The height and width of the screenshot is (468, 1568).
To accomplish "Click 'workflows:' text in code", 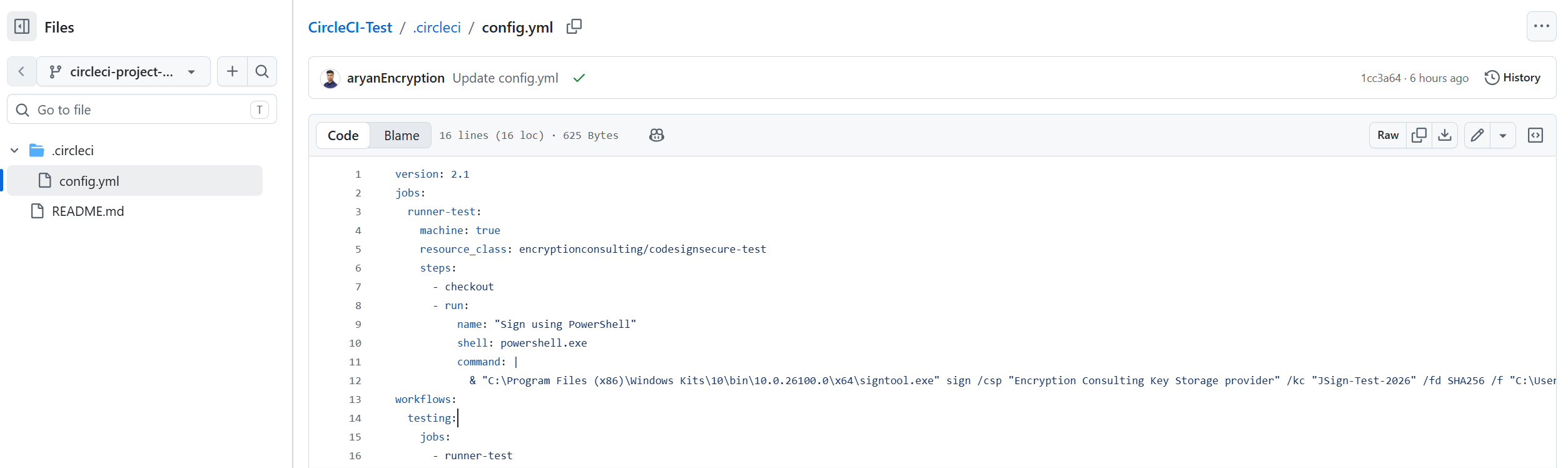I will point(426,400).
